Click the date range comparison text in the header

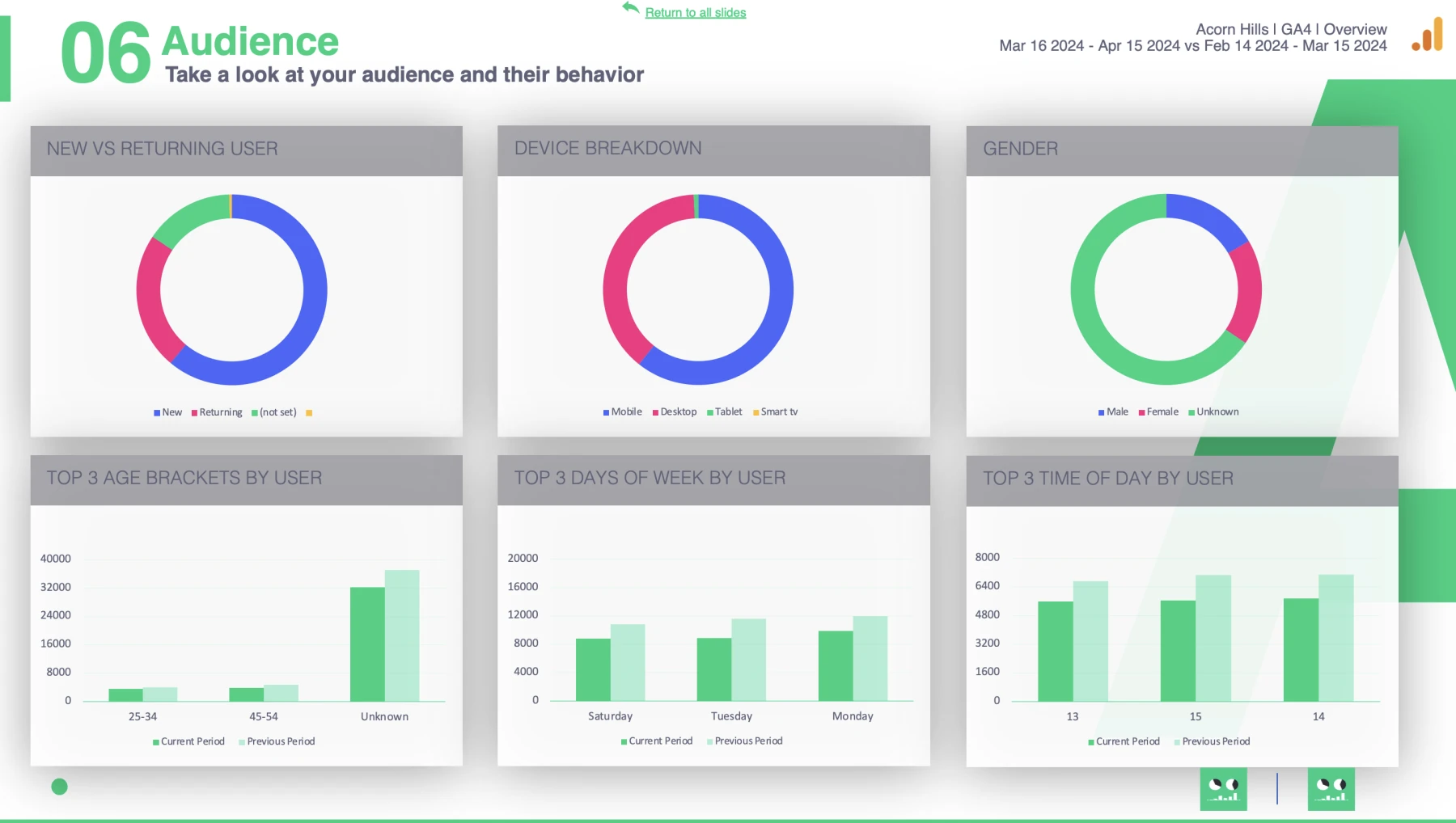[1193, 46]
